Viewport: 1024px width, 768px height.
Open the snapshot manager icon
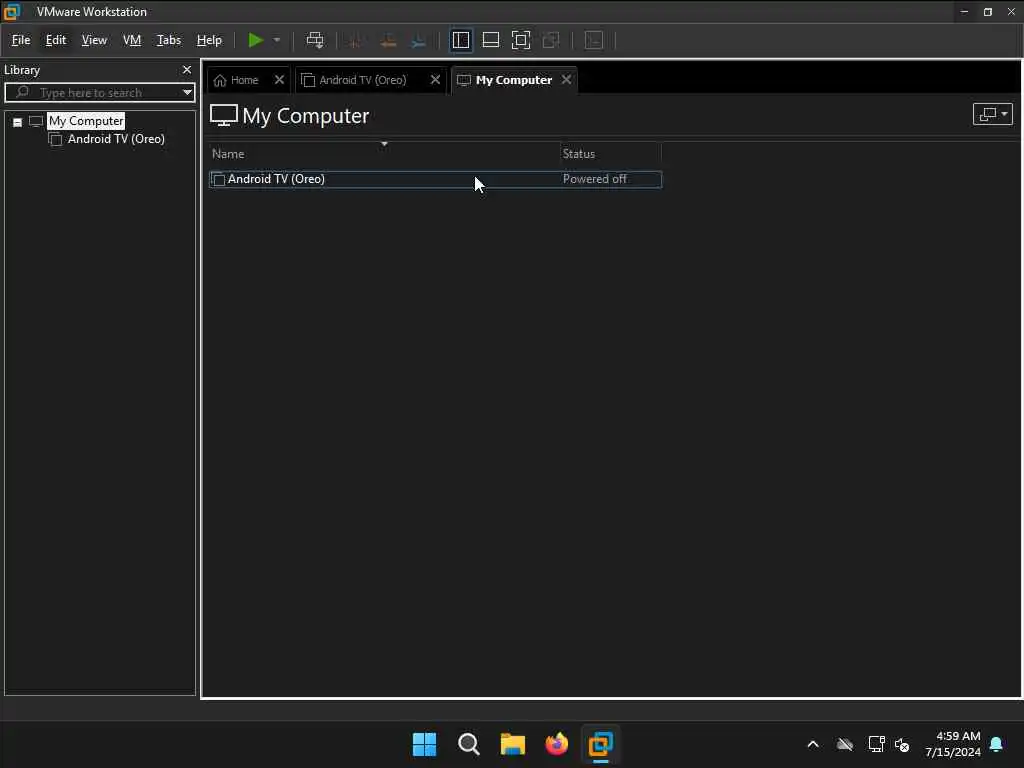[x=419, y=40]
